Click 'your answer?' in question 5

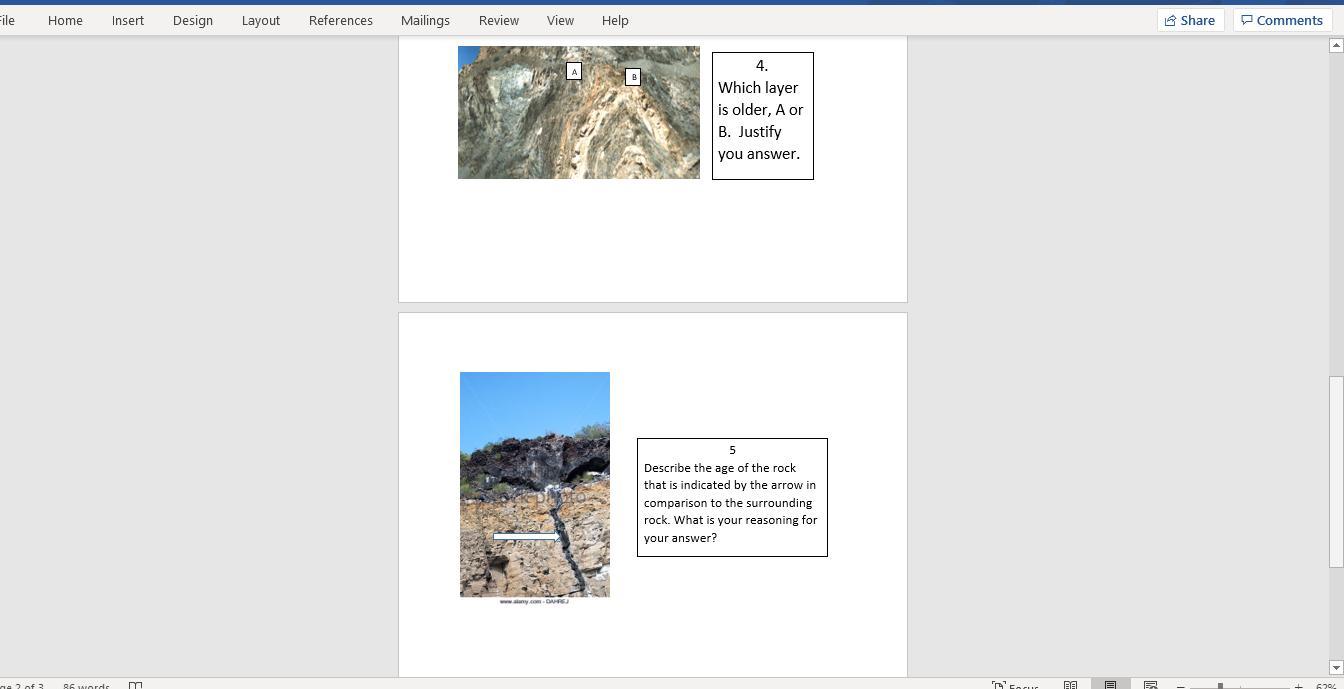point(680,538)
